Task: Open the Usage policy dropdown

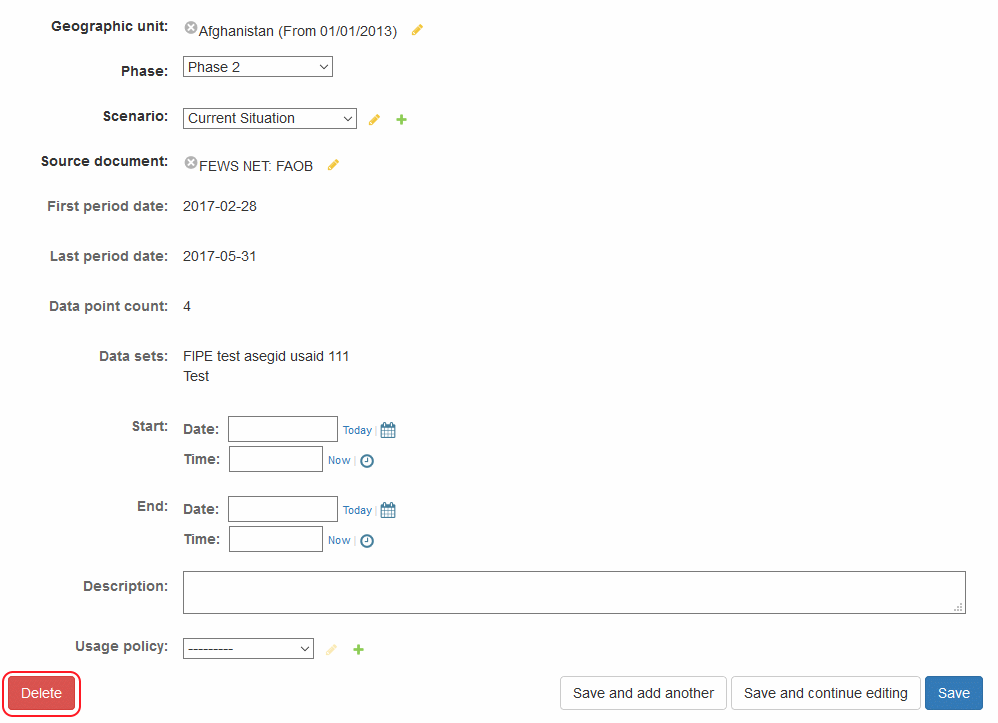Action: [x=248, y=649]
